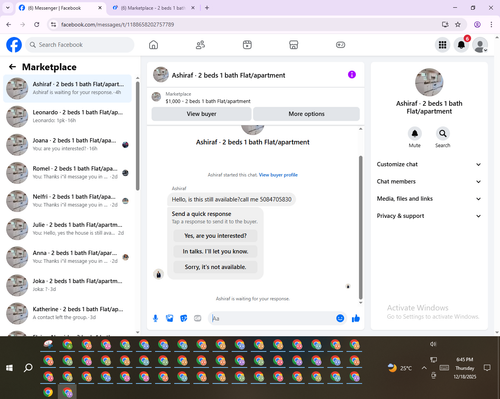Send quick reply Yes, are you interested?
500x399 pixels.
215,236
